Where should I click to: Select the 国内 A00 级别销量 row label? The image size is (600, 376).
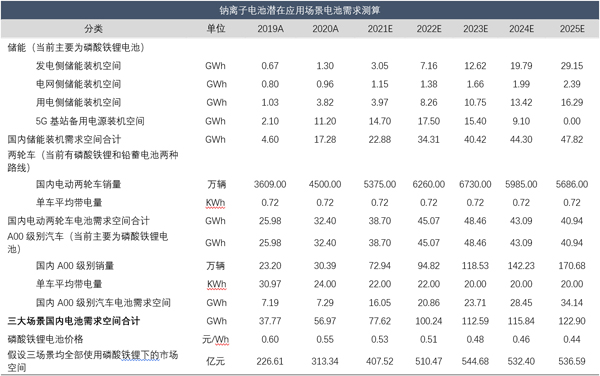75,266
